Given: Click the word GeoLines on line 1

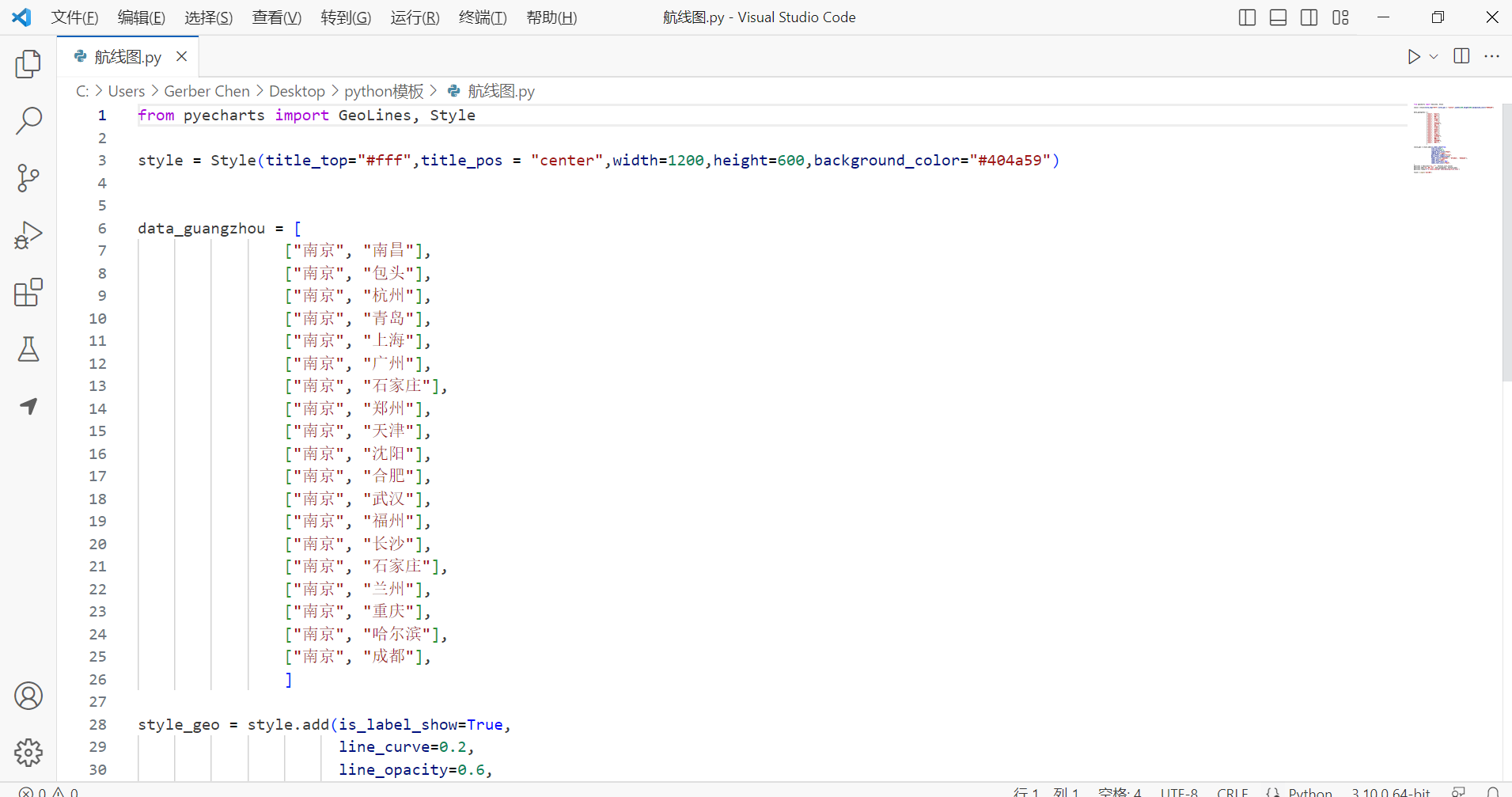Looking at the screenshot, I should 375,115.
